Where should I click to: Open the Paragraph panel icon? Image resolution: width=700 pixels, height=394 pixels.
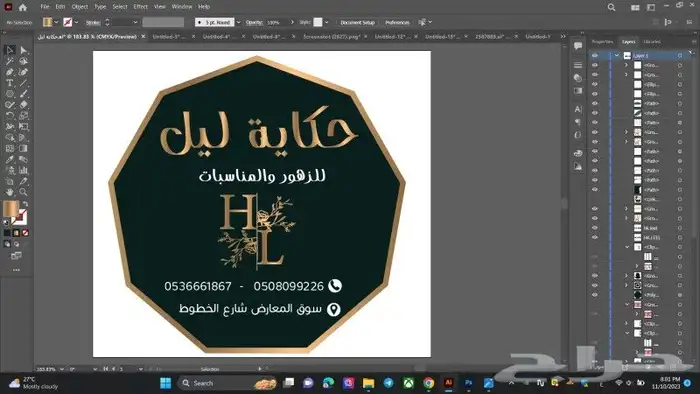578,122
